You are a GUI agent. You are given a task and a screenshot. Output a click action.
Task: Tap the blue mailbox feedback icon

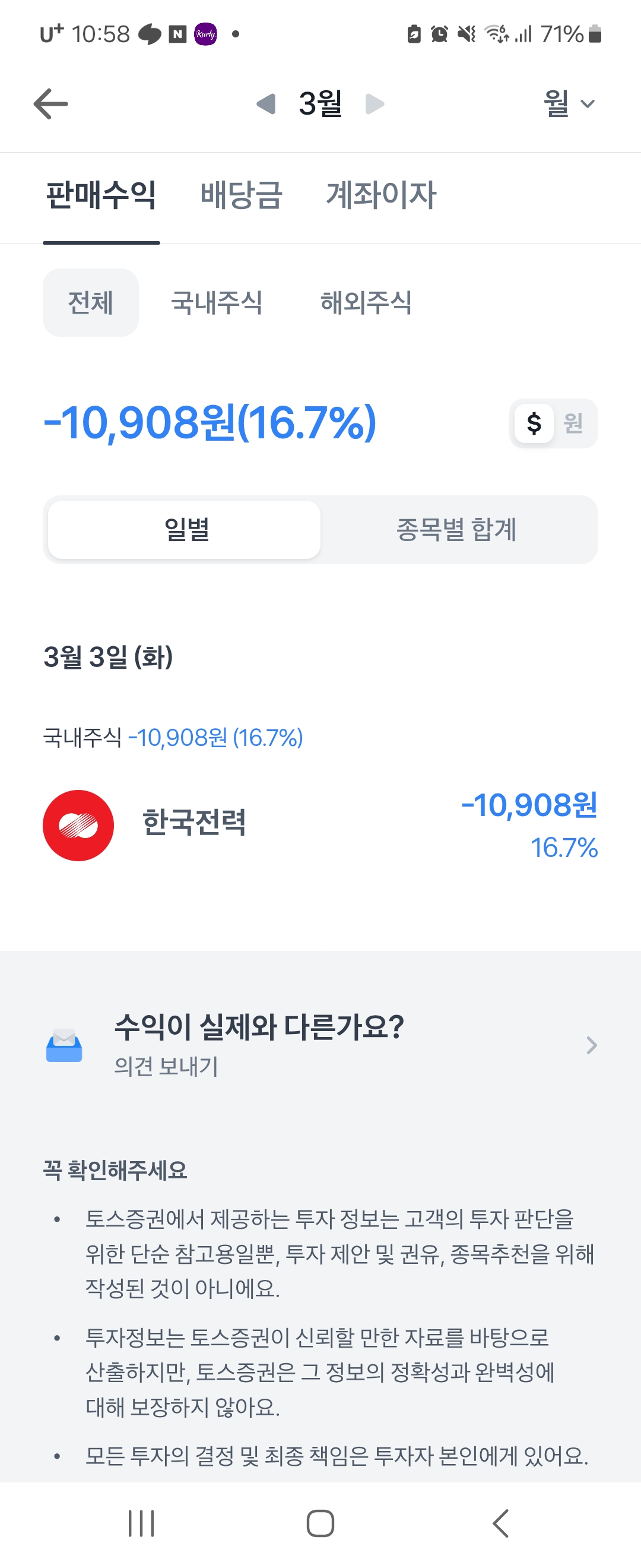[64, 1045]
